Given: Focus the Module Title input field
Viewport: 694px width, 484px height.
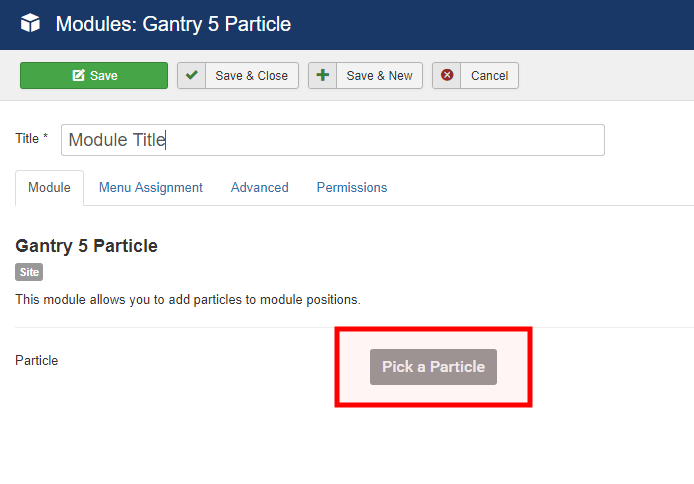Looking at the screenshot, I should [x=333, y=140].
